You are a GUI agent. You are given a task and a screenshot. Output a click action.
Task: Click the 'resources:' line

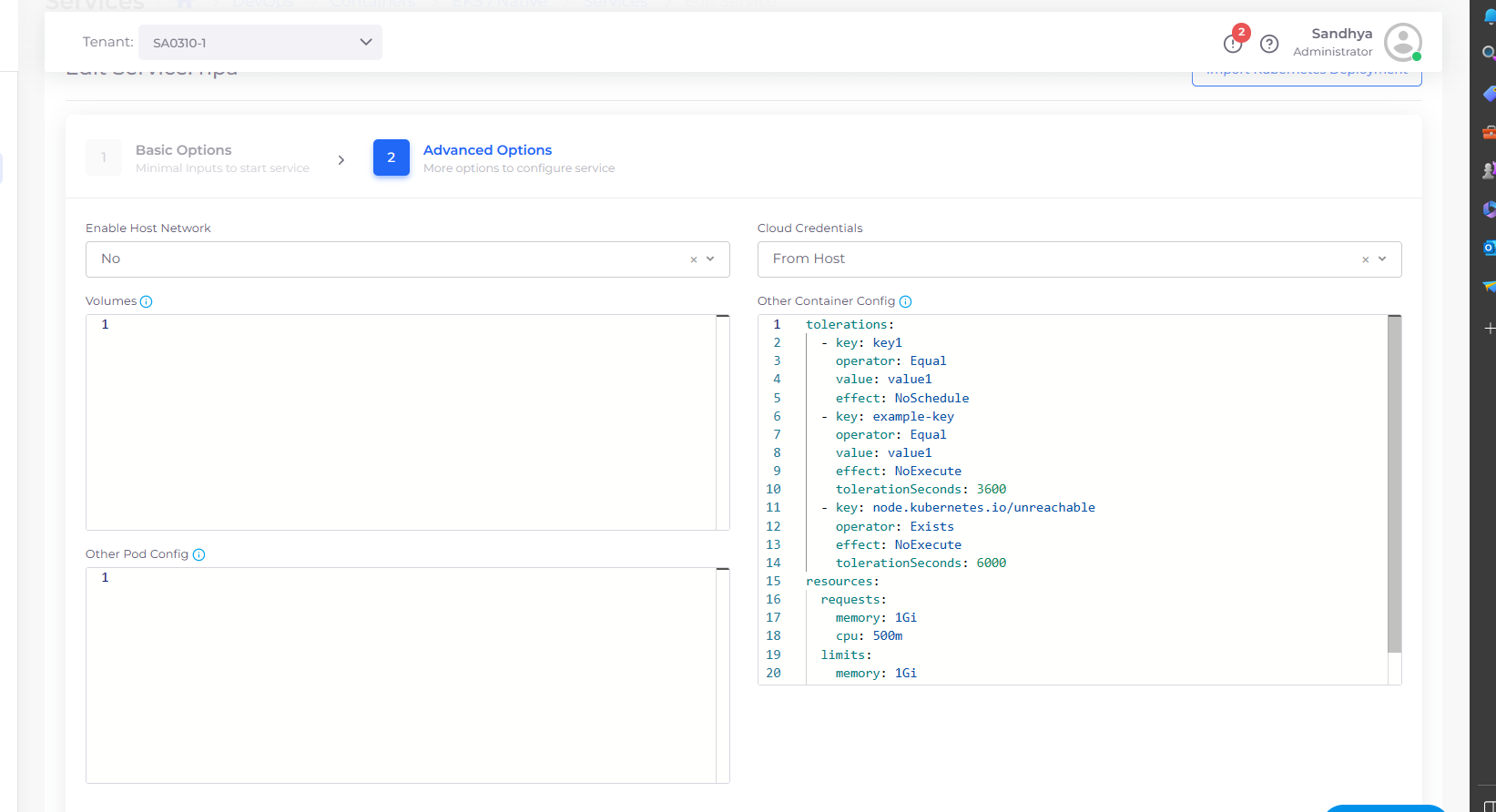click(x=842, y=582)
